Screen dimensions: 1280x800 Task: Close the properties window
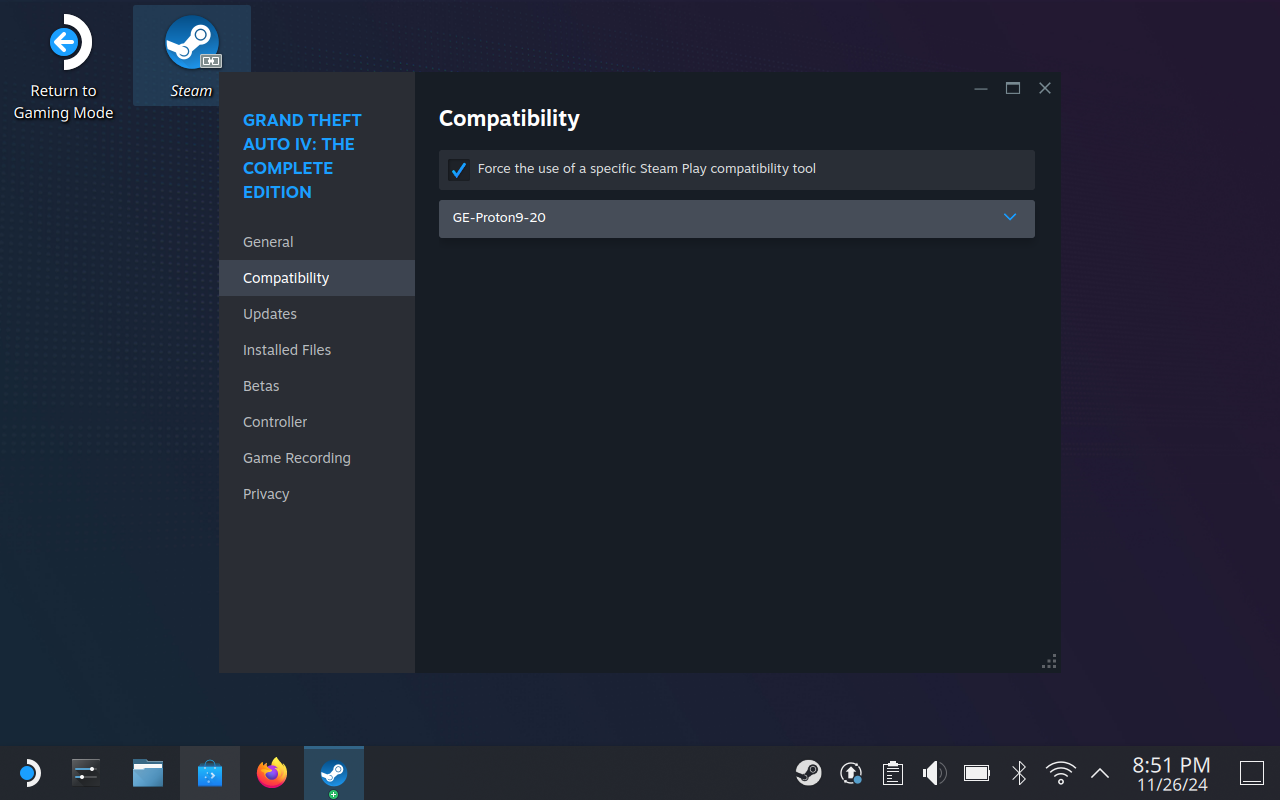pos(1045,88)
